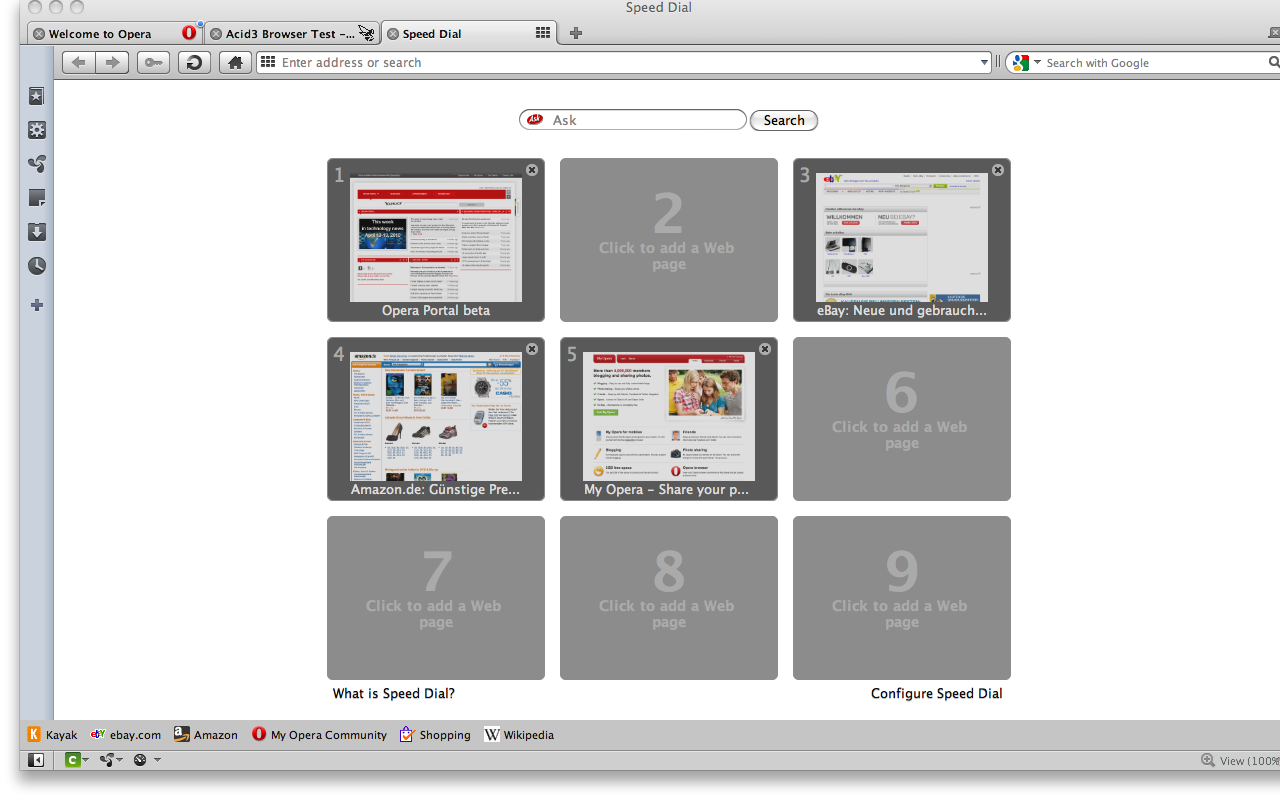Open the Opera Unite status bar dropdown
Image resolution: width=1280 pixels, height=800 pixels.
[x=111, y=760]
